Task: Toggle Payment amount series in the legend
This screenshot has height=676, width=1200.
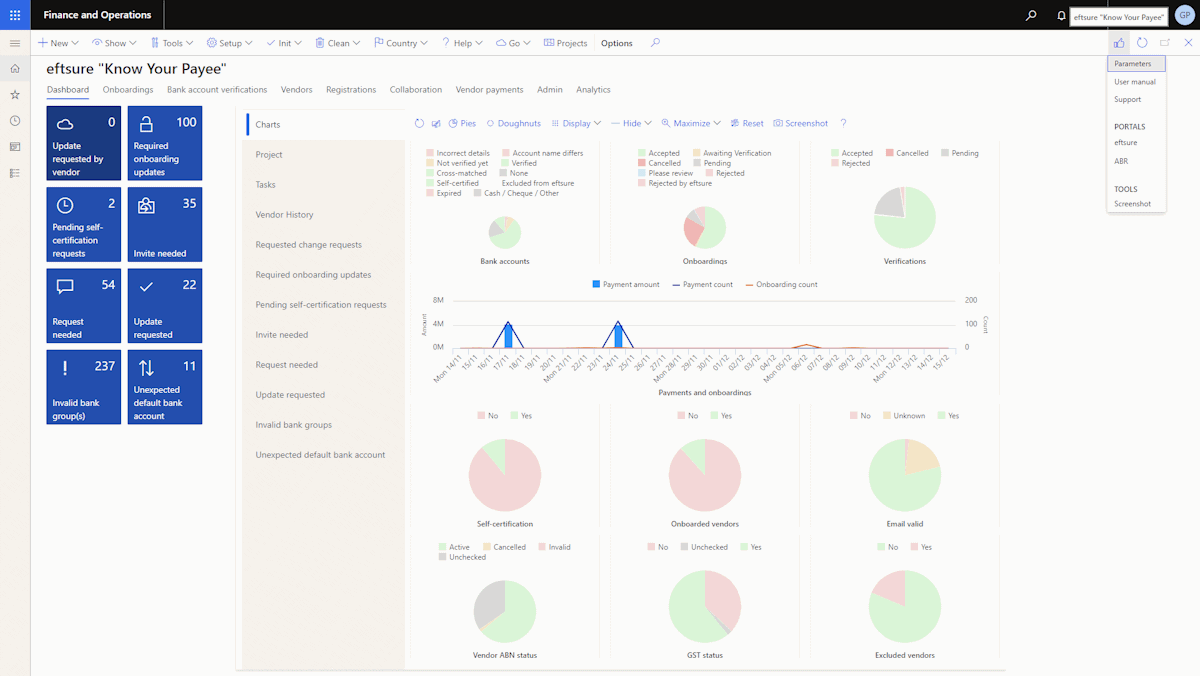Action: click(626, 284)
